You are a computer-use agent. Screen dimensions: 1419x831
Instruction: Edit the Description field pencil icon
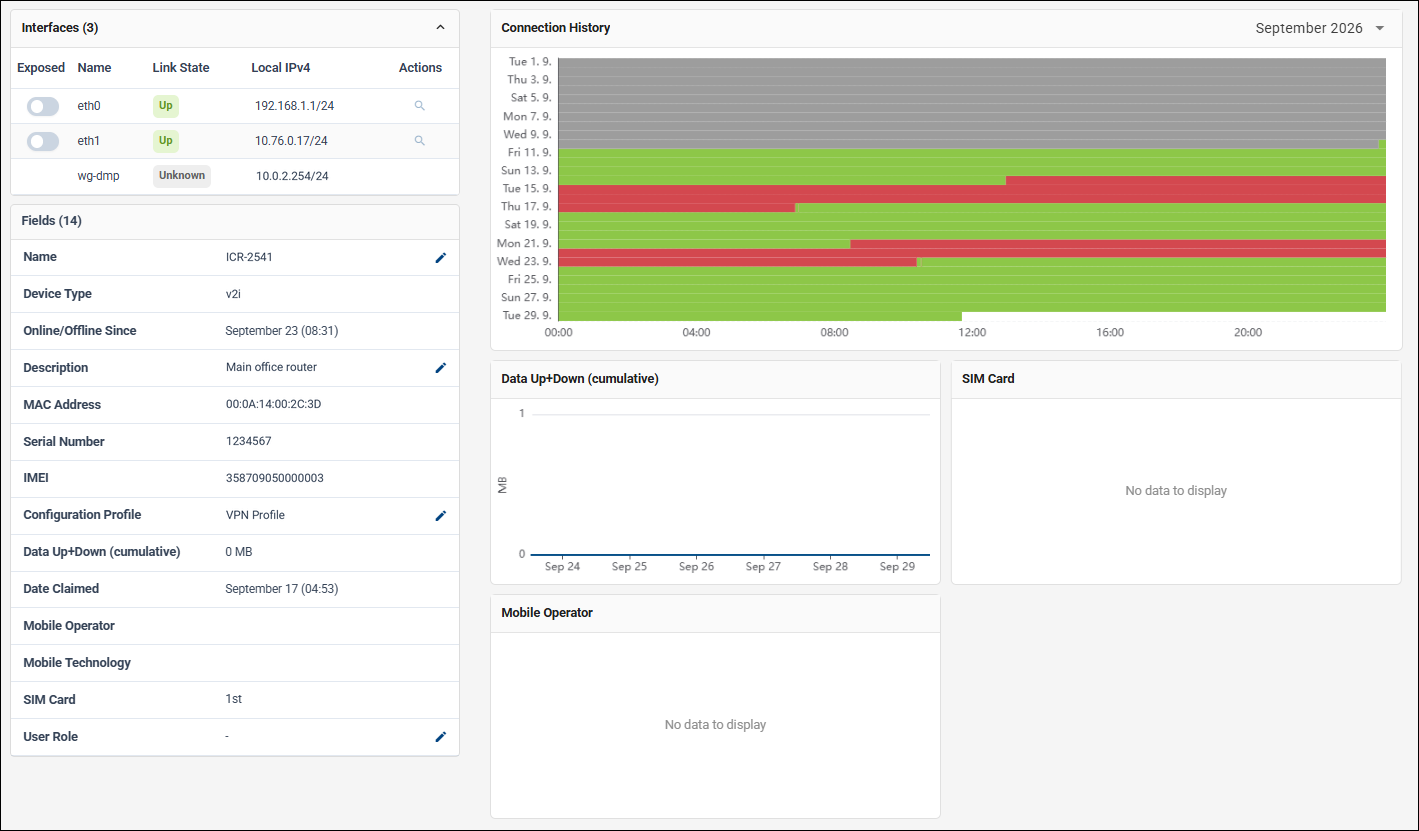[441, 368]
